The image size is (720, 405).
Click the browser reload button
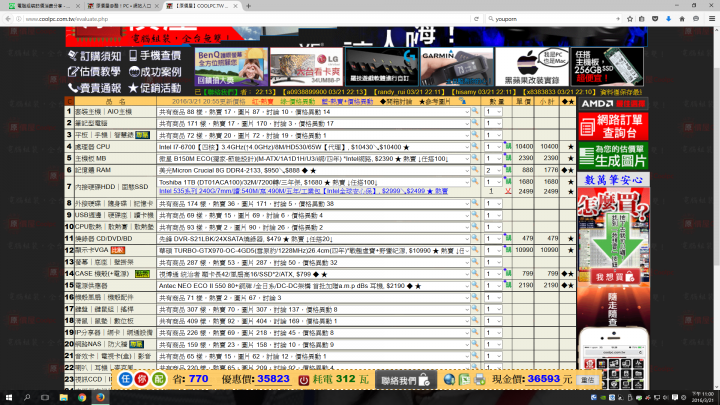(476, 19)
